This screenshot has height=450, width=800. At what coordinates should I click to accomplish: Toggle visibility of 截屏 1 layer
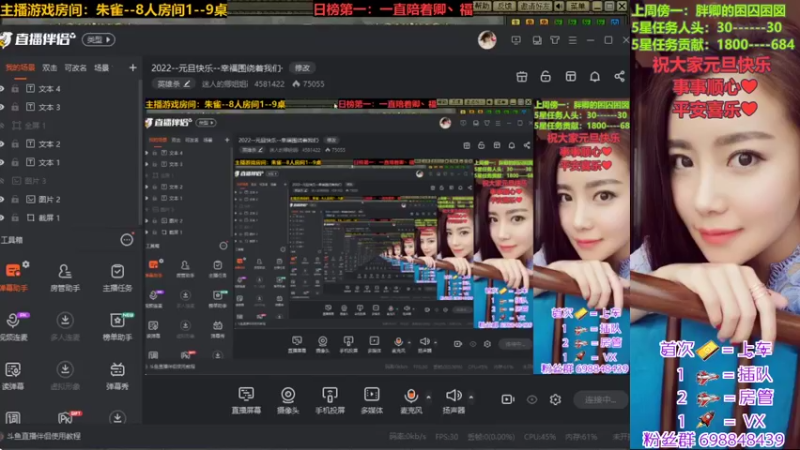(x=2, y=217)
